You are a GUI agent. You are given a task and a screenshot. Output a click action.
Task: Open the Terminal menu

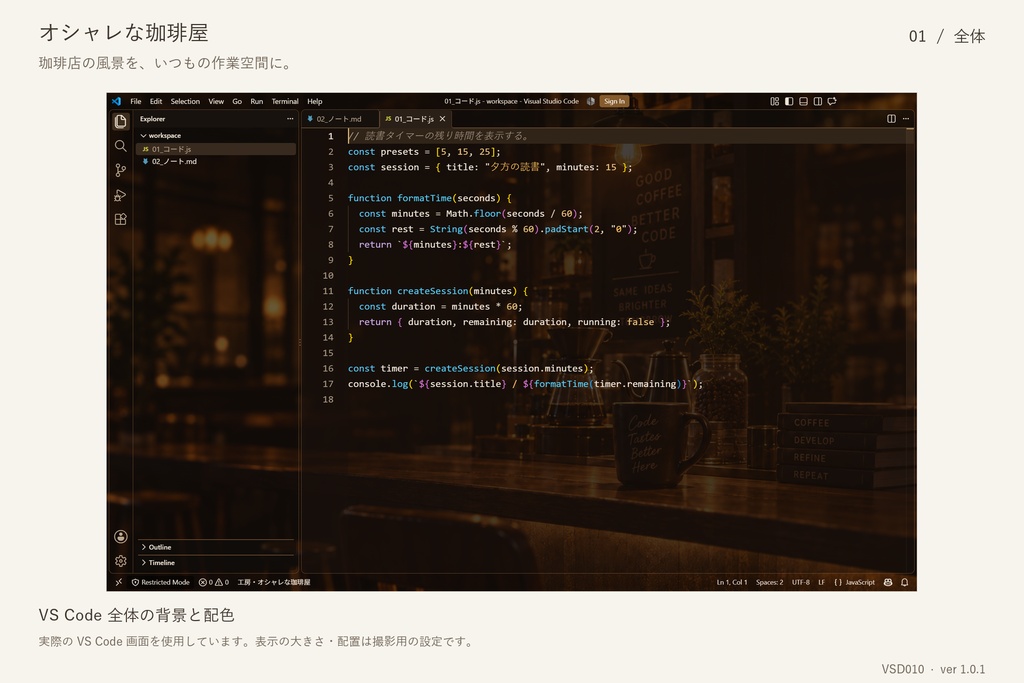(285, 101)
